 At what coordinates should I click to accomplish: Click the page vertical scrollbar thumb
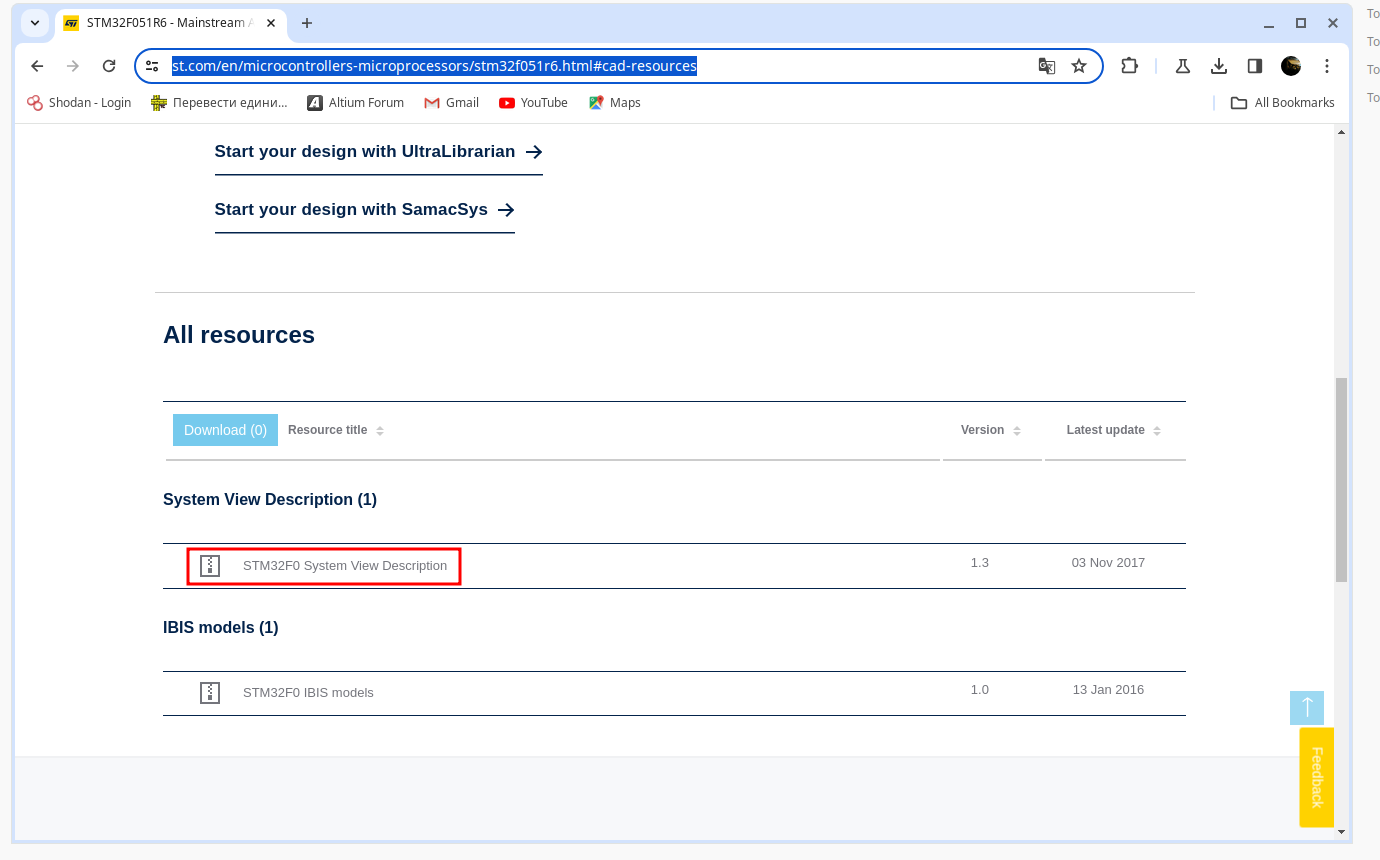pos(1341,480)
